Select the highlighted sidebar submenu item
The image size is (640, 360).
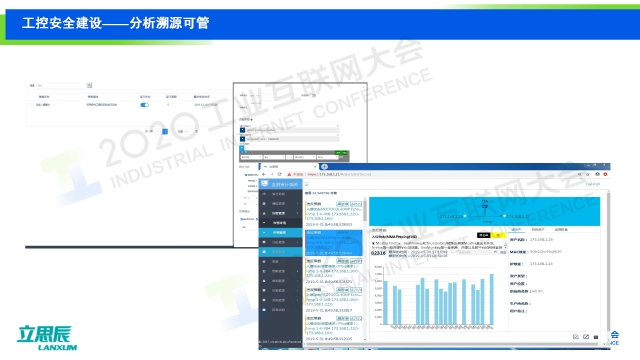point(280,232)
